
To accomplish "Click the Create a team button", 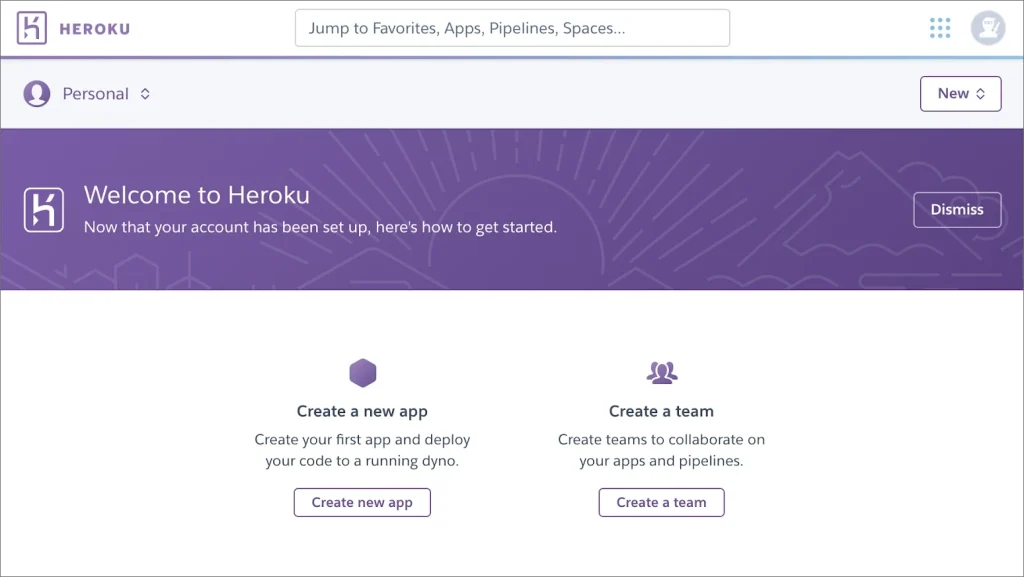I will 661,503.
